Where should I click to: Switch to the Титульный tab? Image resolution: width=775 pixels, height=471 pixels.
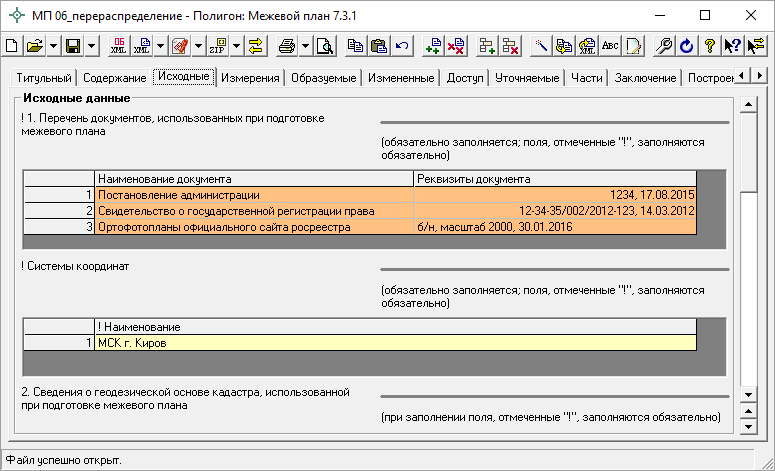click(x=44, y=78)
